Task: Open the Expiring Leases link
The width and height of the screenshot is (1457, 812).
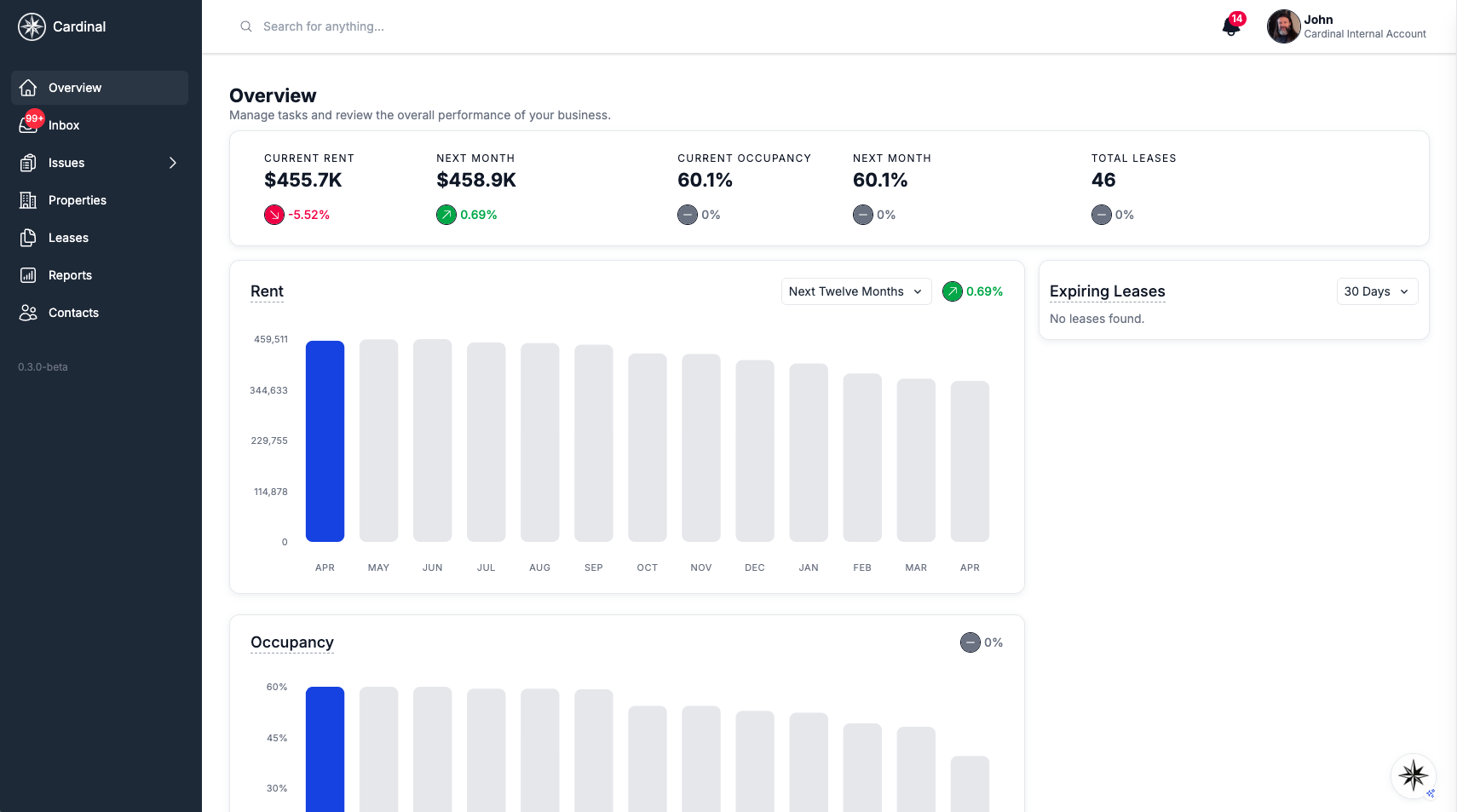Action: [x=1107, y=291]
